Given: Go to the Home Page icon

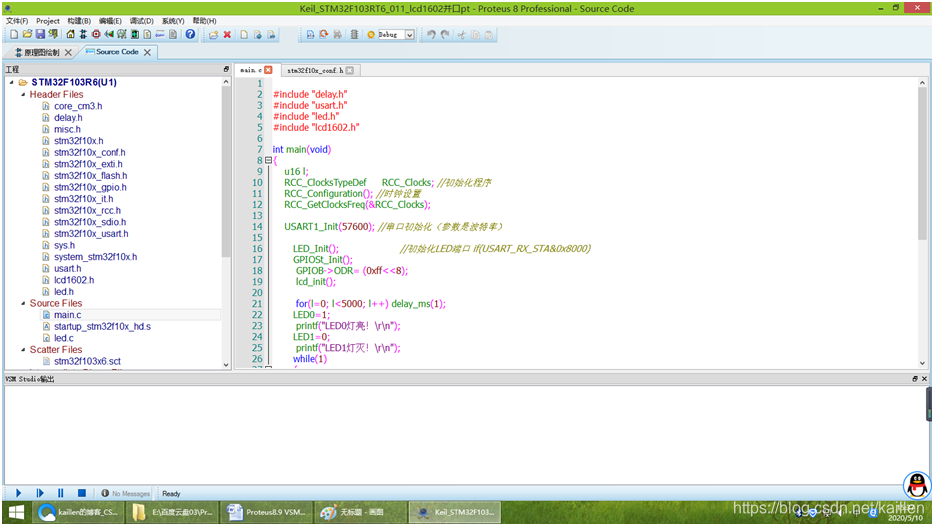Looking at the screenshot, I should [x=70, y=35].
